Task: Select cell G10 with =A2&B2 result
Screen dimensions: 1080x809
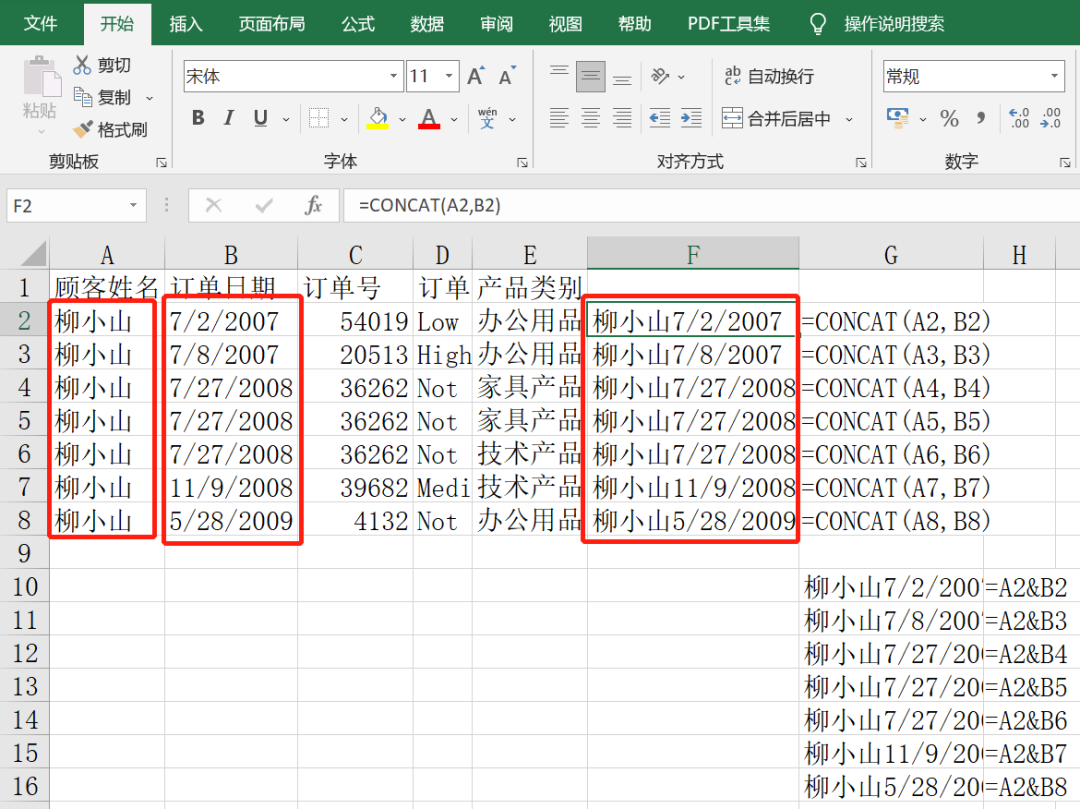Action: tap(891, 587)
